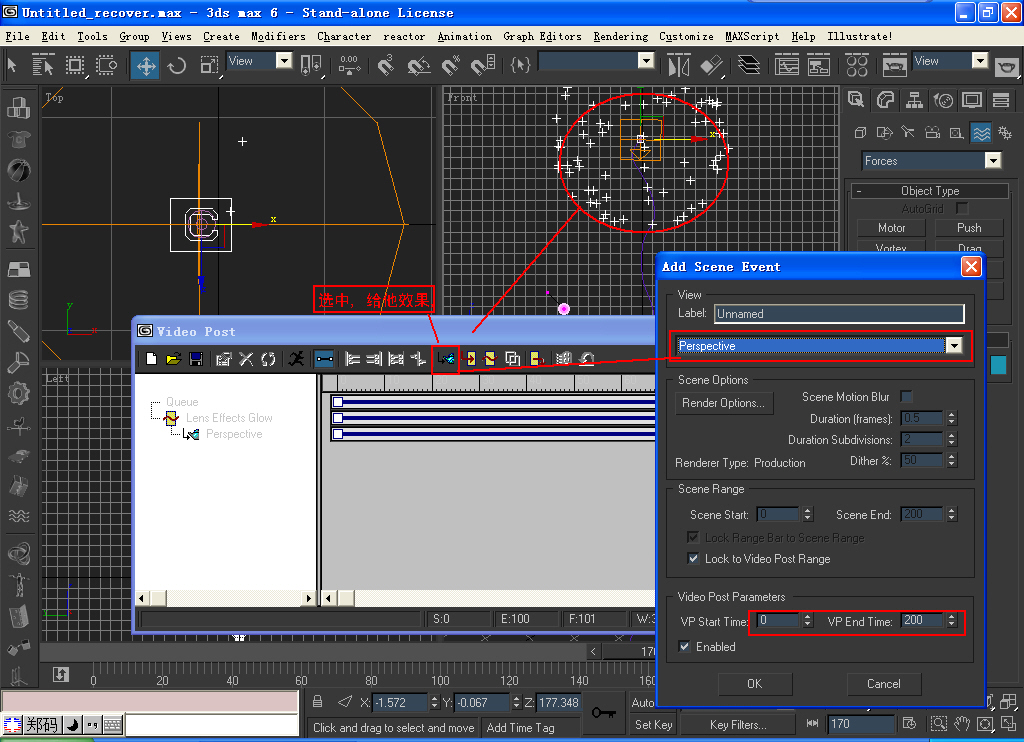
Task: Increase VP End Time spinner
Action: [x=952, y=616]
